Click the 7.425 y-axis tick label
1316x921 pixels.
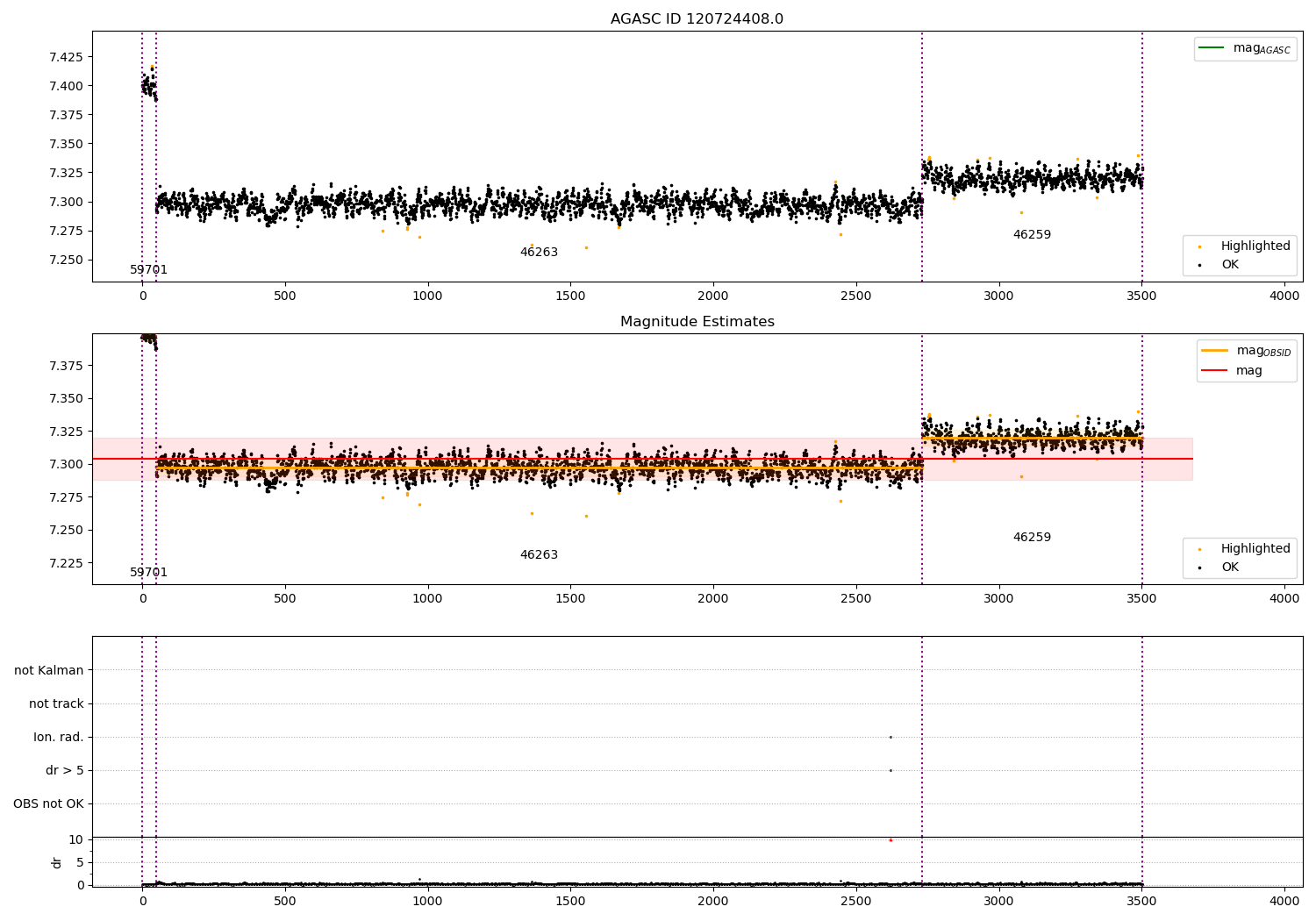tap(66, 57)
